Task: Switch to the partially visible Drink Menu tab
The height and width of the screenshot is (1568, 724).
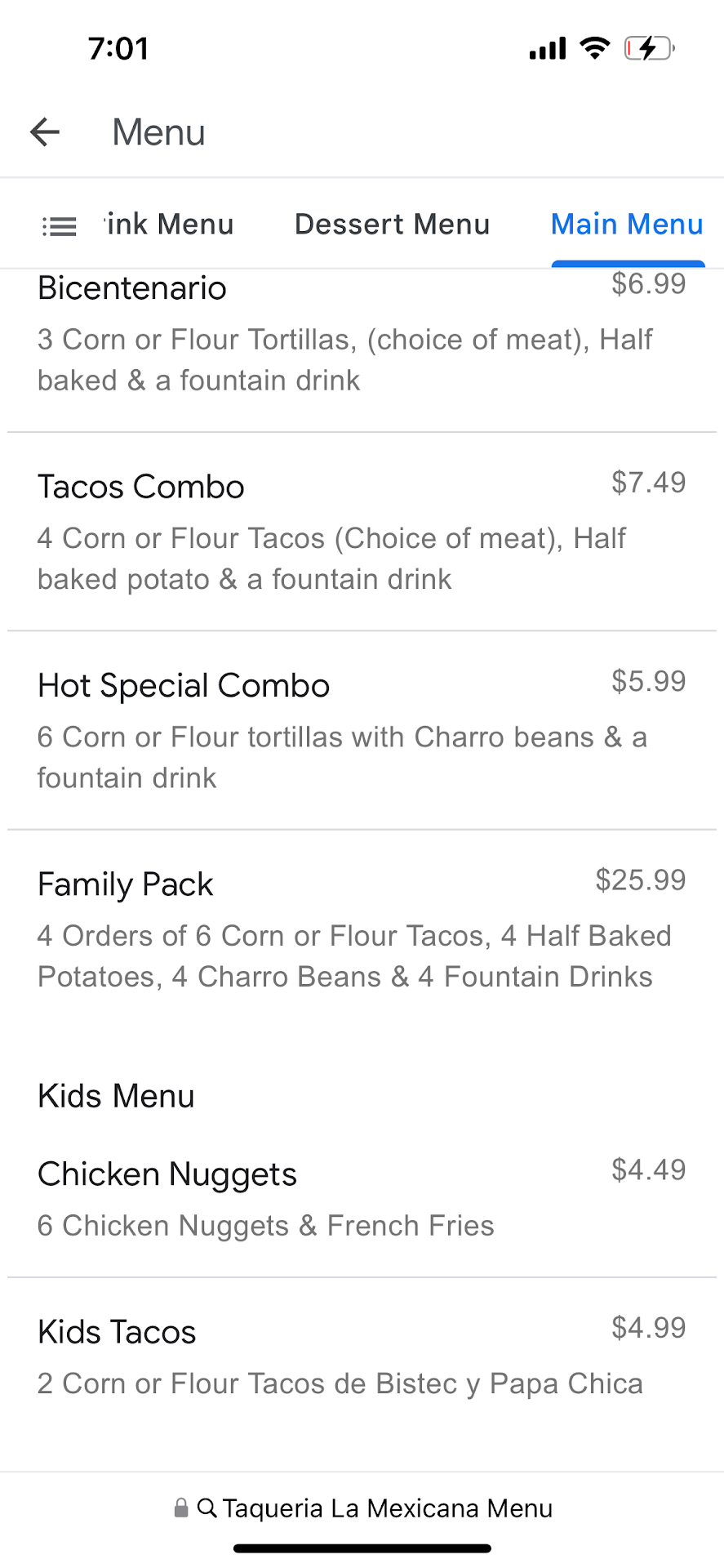Action: coord(170,224)
